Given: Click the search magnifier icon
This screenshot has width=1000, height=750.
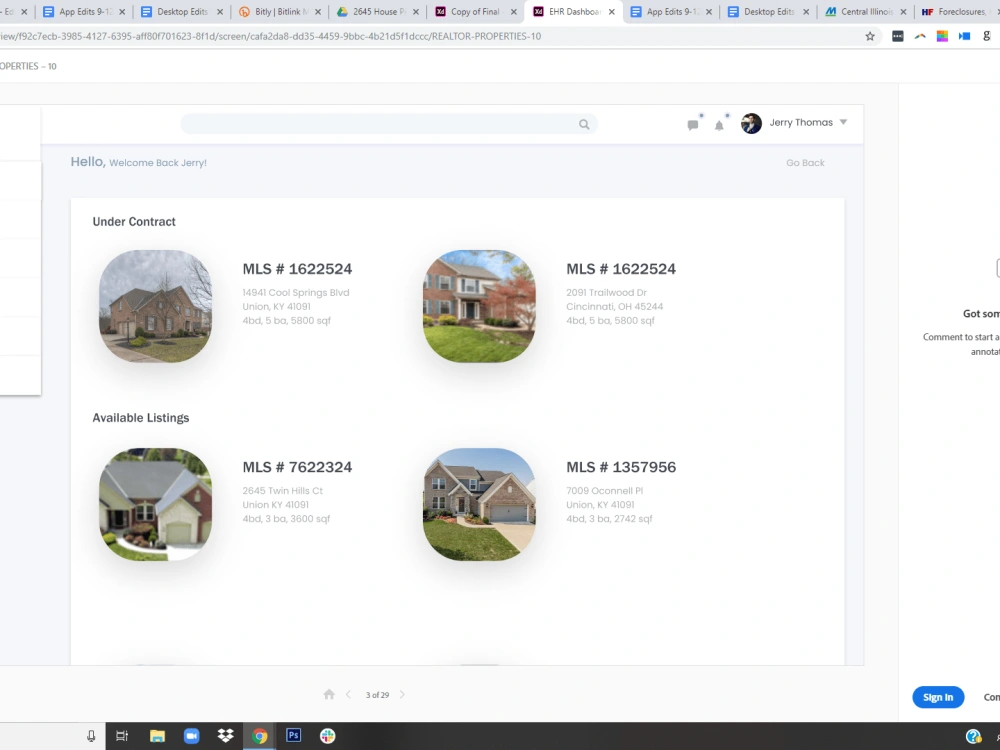Looking at the screenshot, I should coord(584,124).
